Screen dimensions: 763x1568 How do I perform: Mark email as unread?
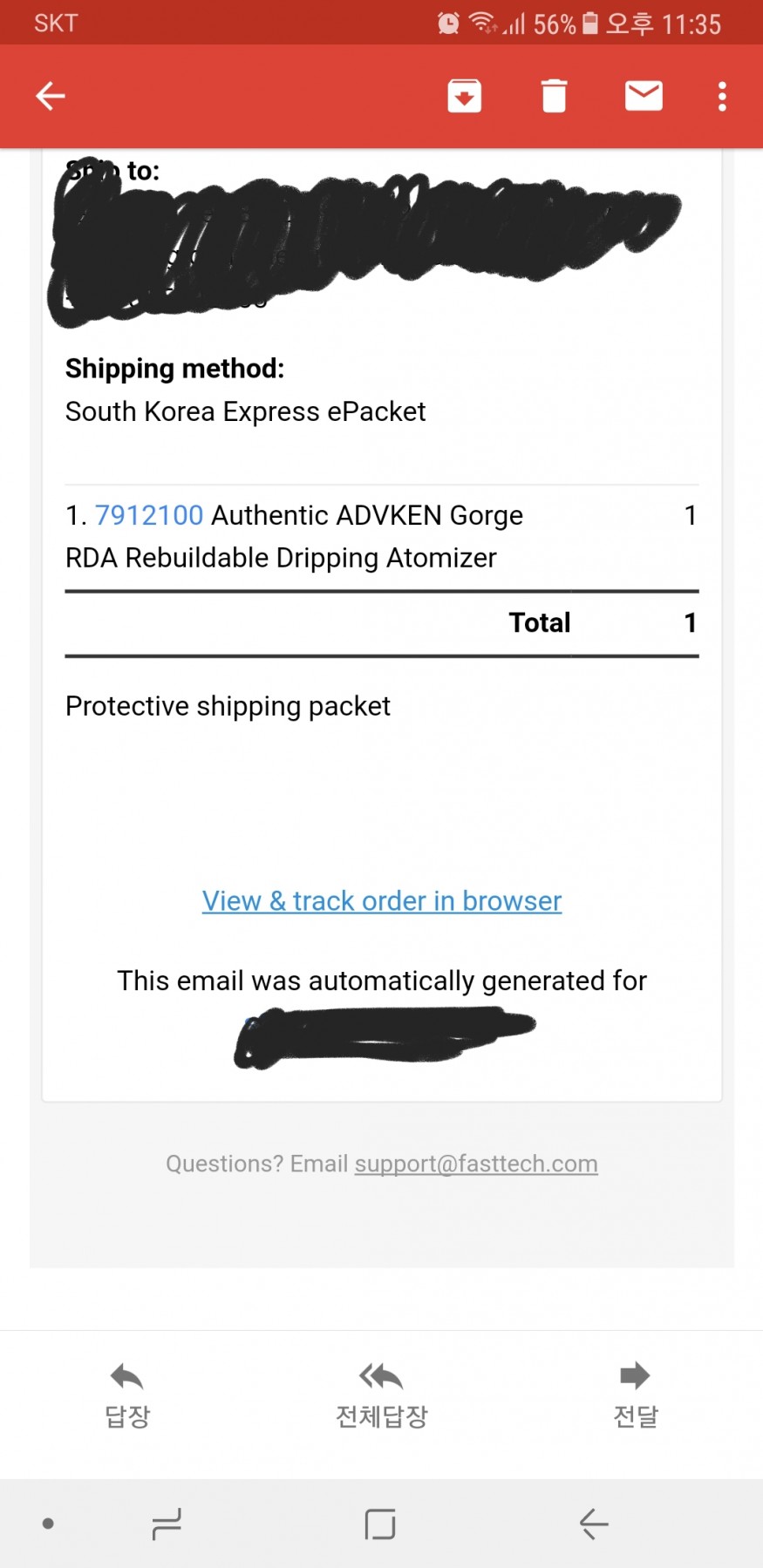click(644, 96)
